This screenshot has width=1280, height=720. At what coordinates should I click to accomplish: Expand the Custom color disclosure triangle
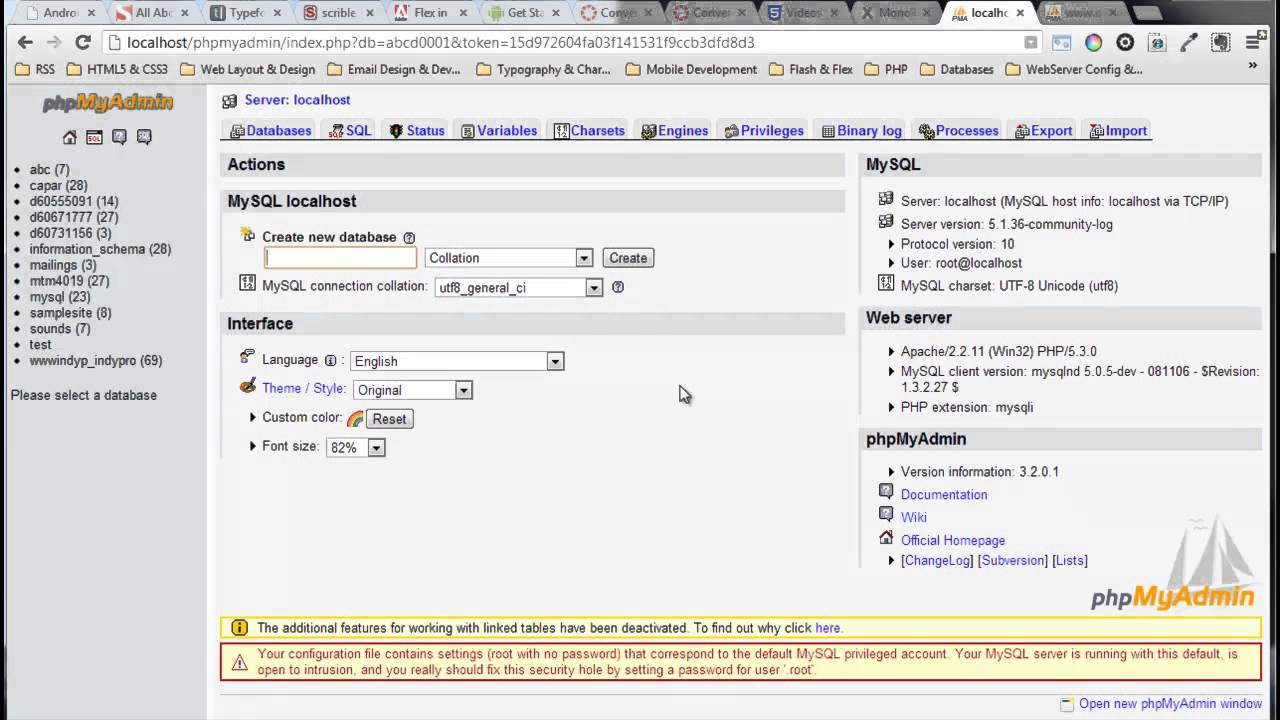[253, 418]
